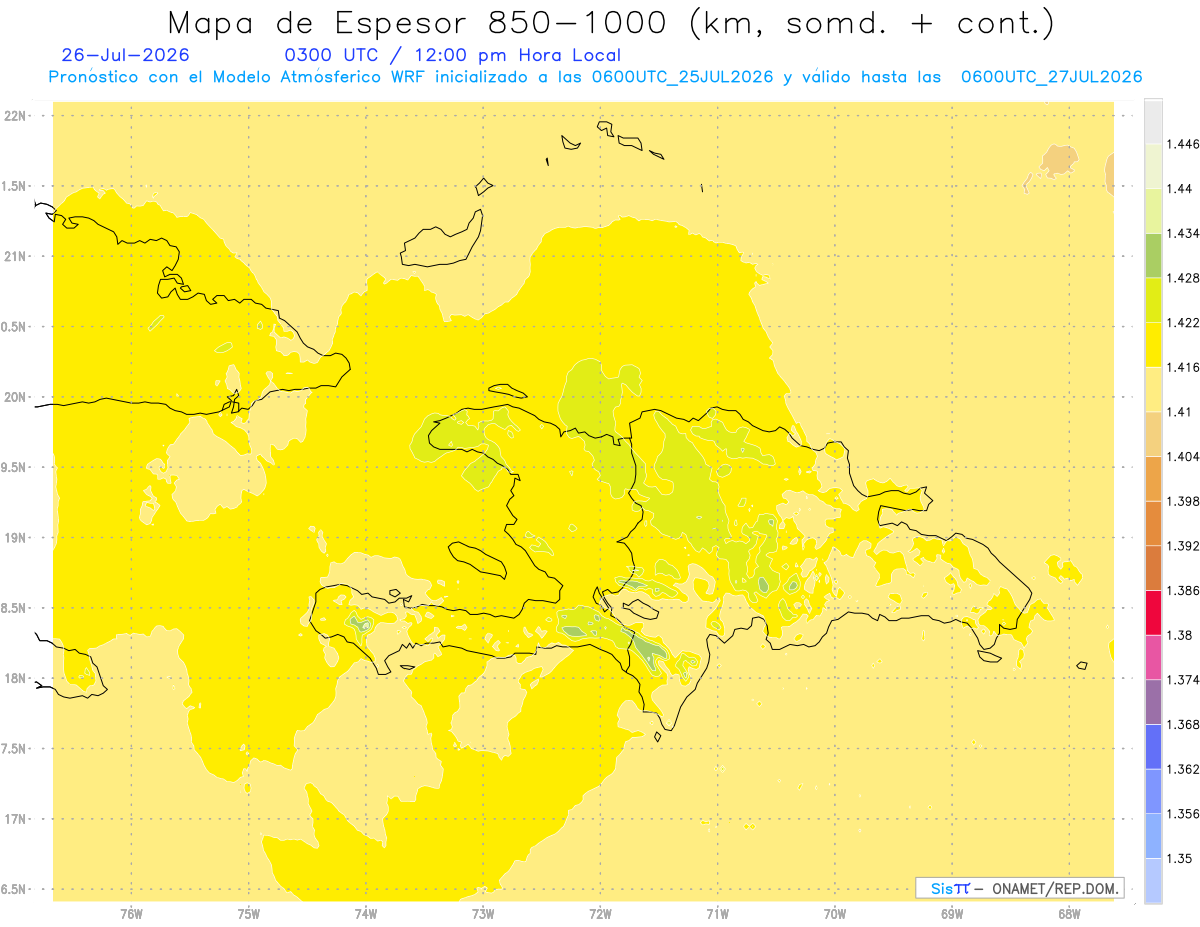Click the legend value 1.44
The image size is (1200, 927).
point(1181,189)
